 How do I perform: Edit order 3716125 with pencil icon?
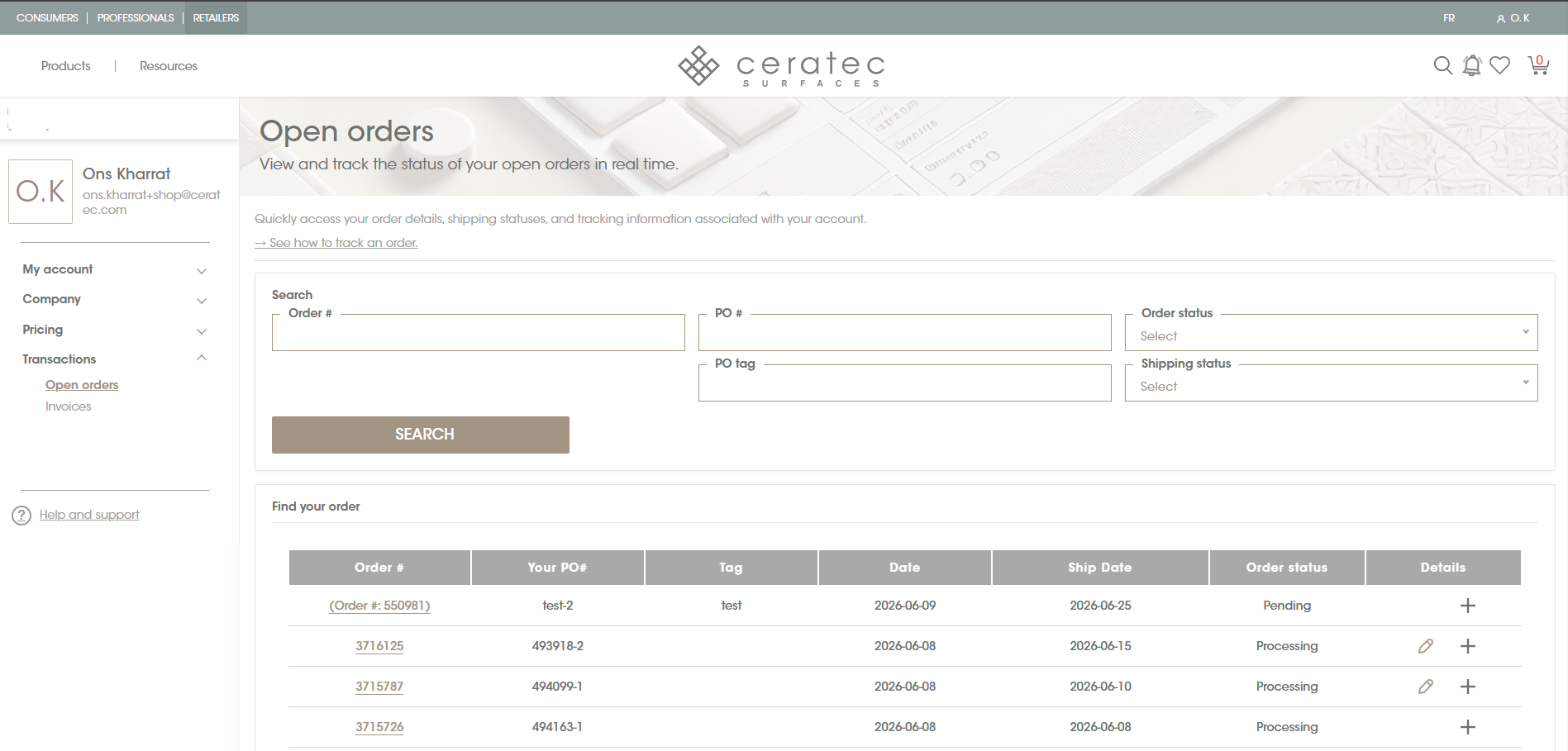(1425, 646)
